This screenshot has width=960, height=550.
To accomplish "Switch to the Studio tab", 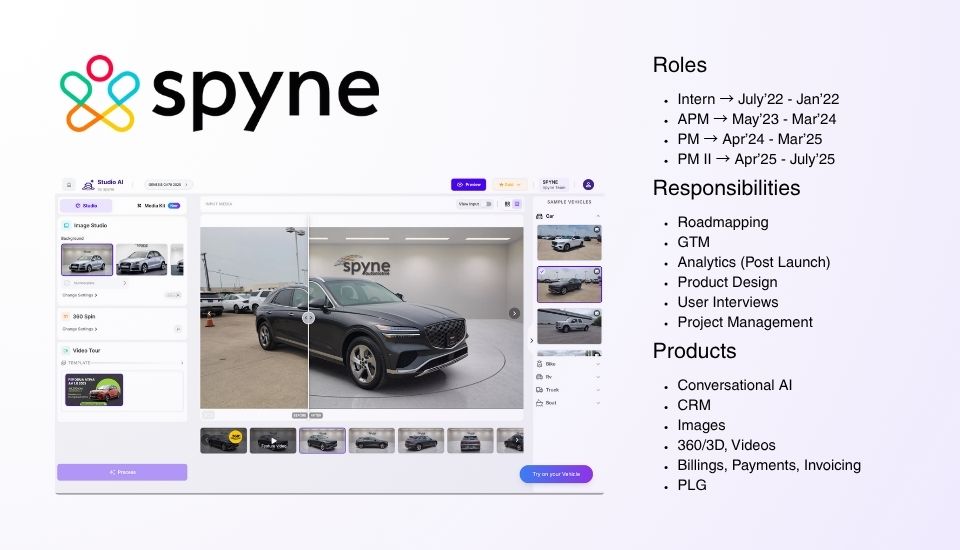I will pos(86,205).
